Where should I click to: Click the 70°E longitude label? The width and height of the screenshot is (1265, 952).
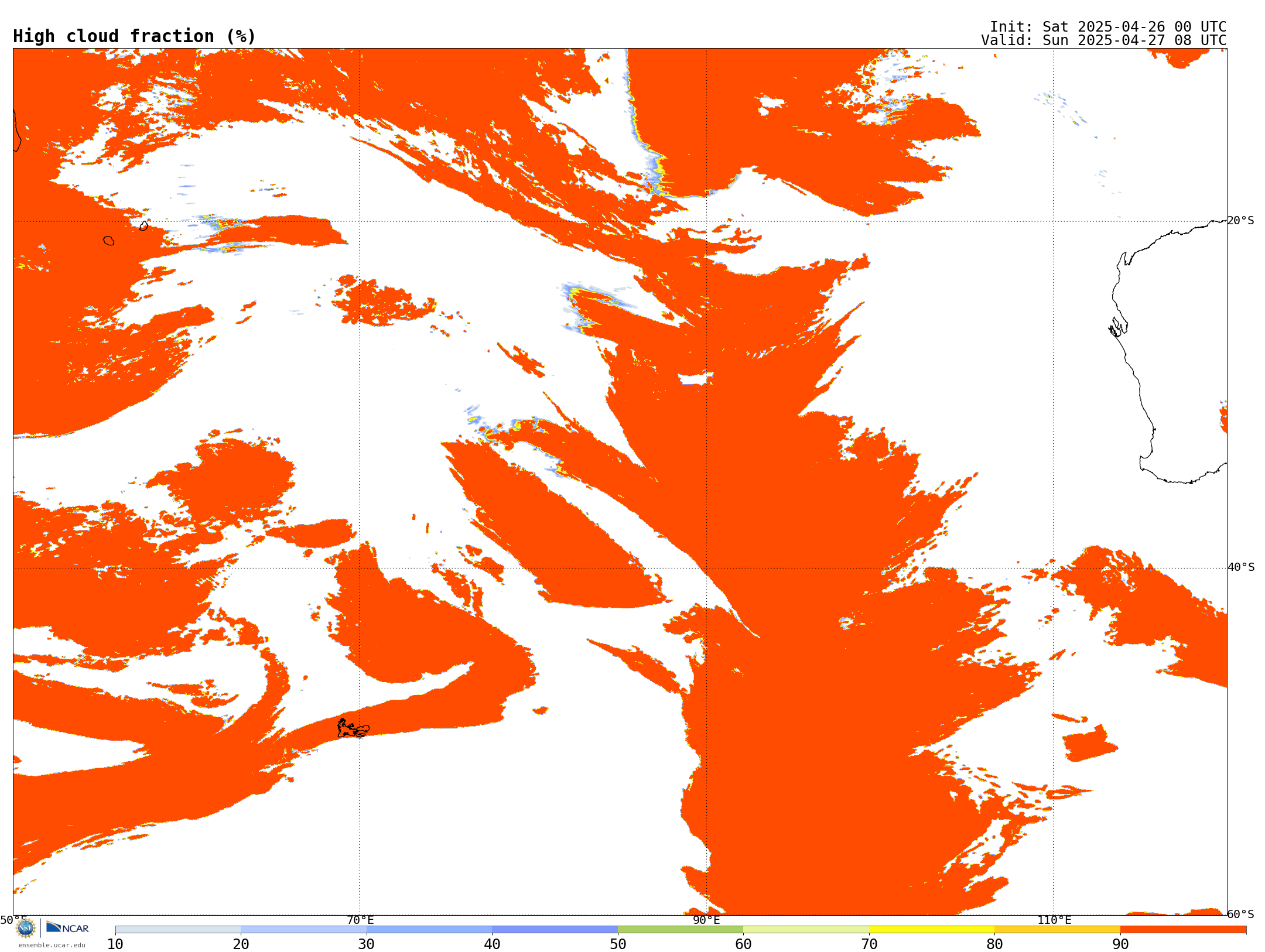(360, 920)
